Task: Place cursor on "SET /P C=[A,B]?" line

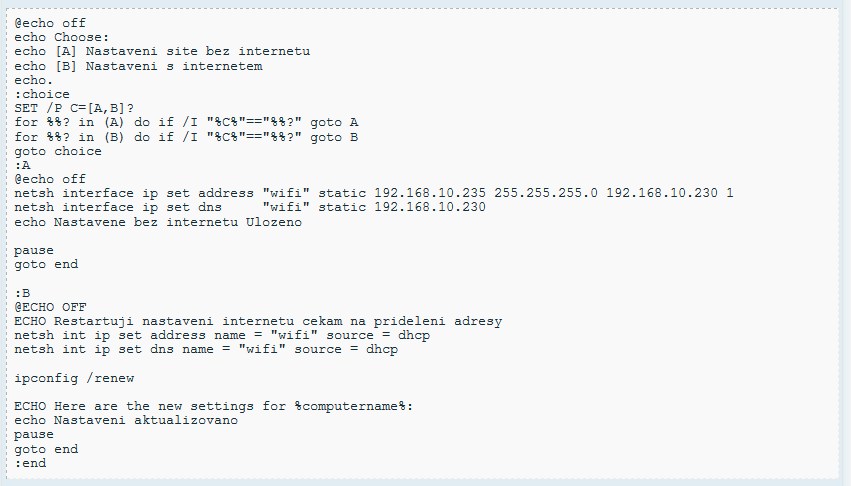Action: [74, 108]
